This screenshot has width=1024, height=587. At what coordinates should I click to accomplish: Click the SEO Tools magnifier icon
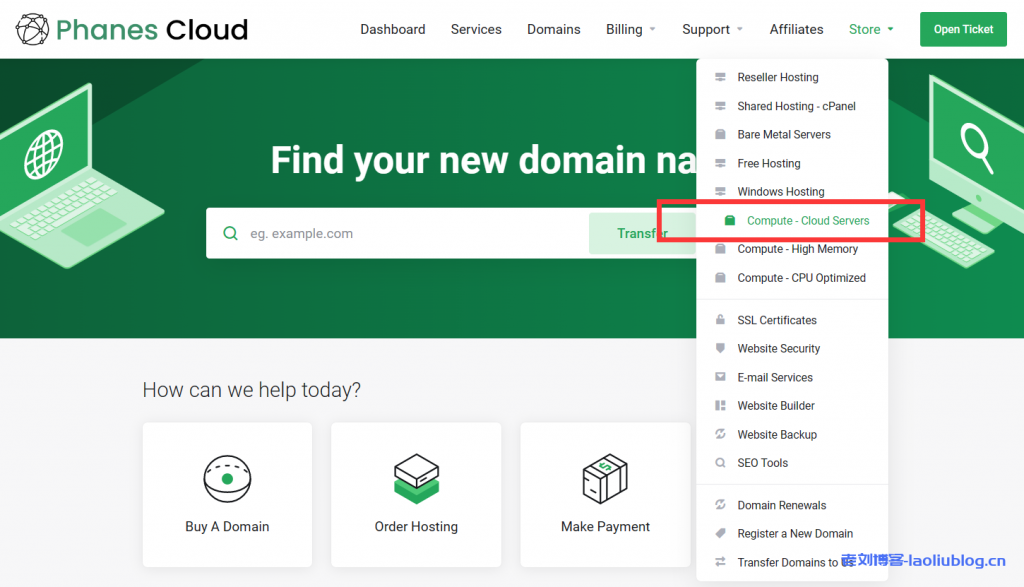point(720,463)
